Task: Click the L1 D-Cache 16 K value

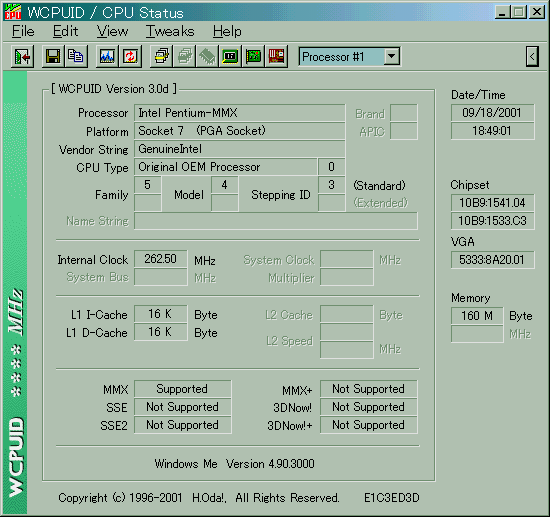Action: pos(161,332)
